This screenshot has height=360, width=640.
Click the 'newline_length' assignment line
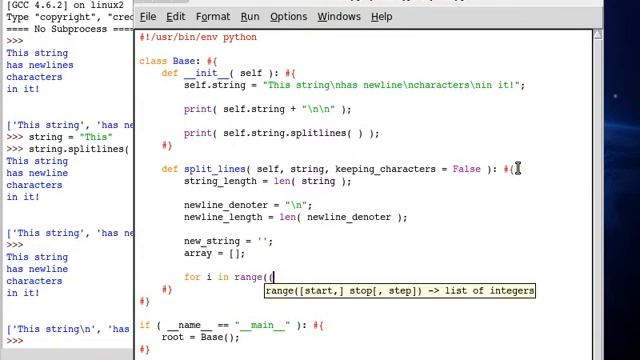tap(296, 217)
